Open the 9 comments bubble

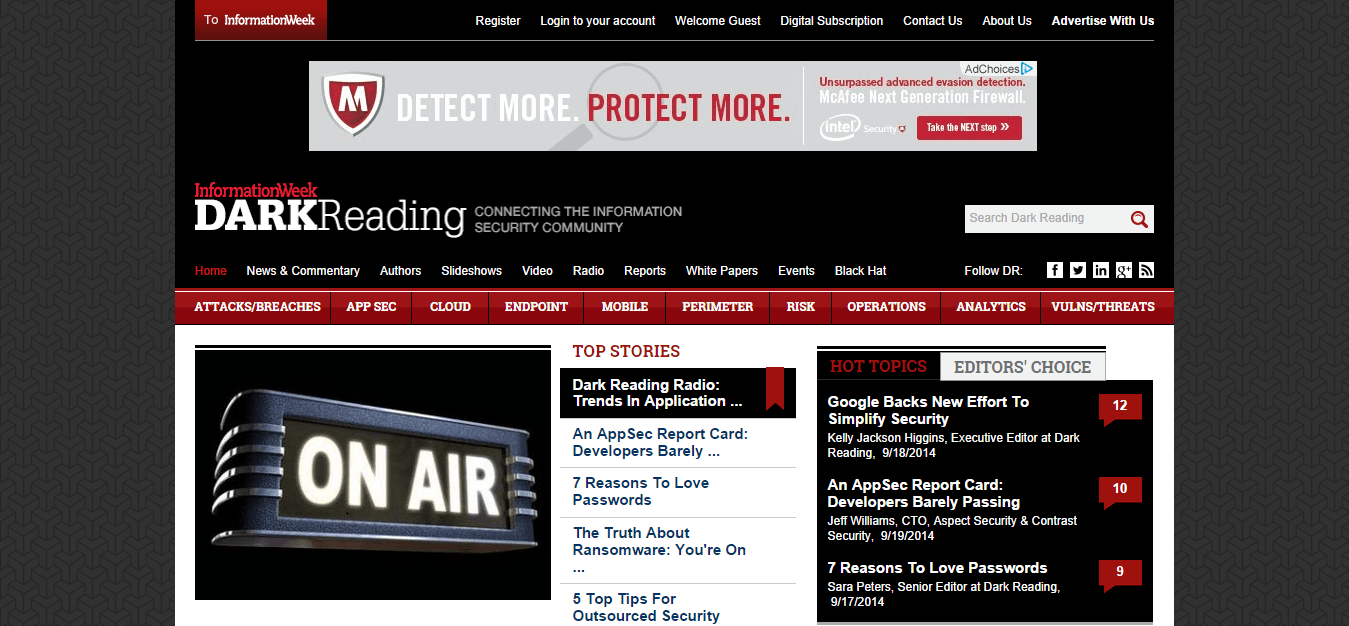pyautogui.click(x=1120, y=573)
